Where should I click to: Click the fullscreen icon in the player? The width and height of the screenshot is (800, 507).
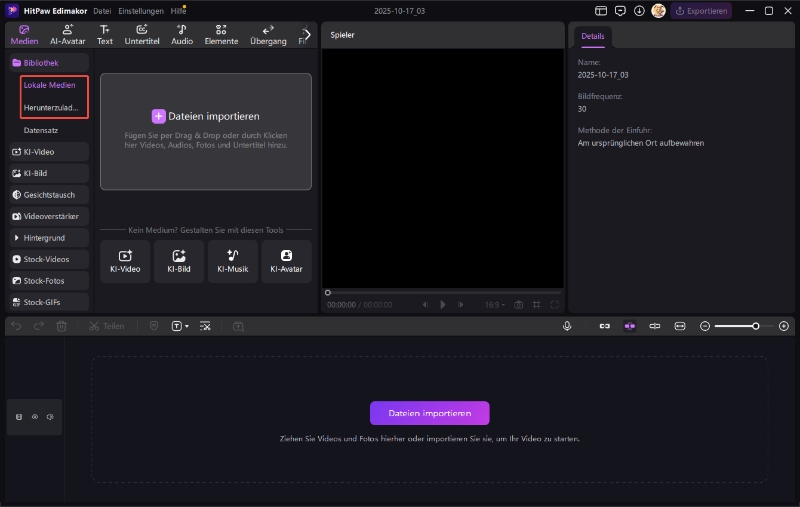(x=555, y=305)
